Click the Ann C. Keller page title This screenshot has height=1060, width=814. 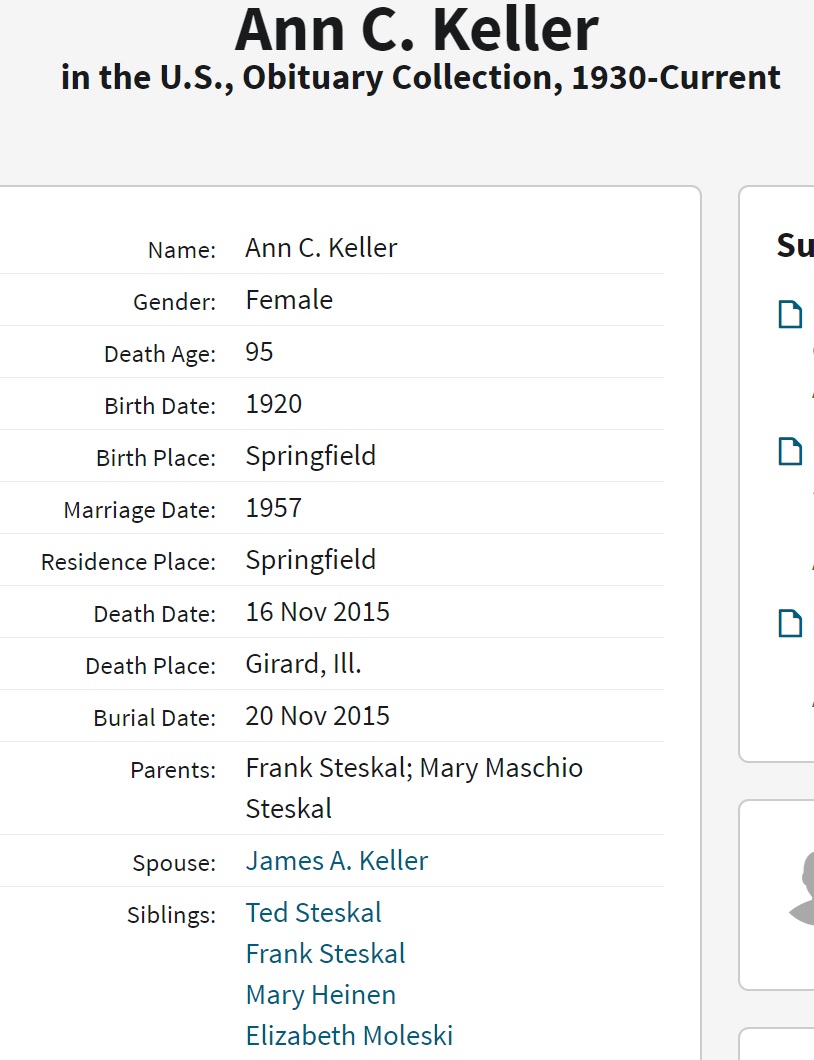417,30
